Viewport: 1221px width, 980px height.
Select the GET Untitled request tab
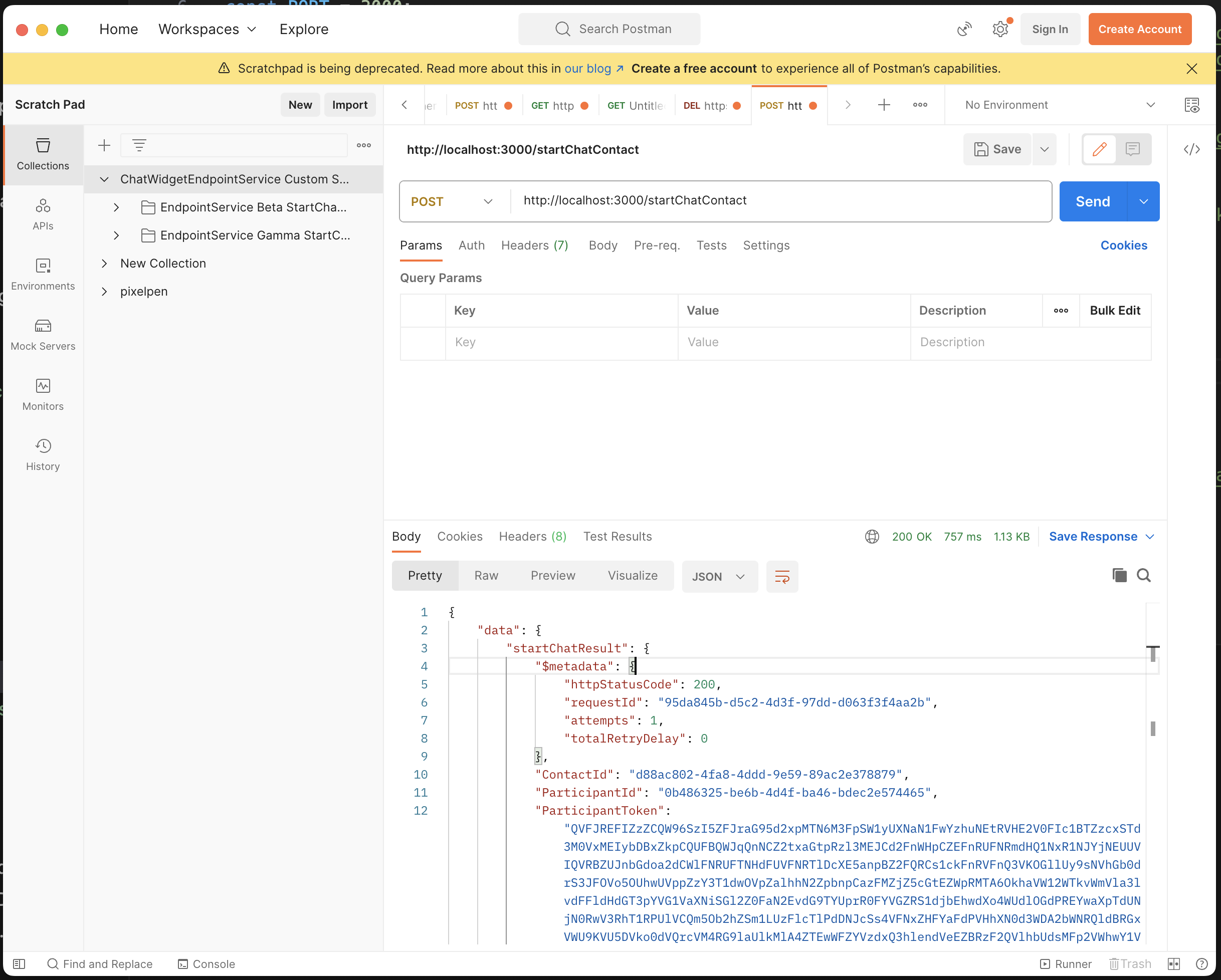coord(636,105)
